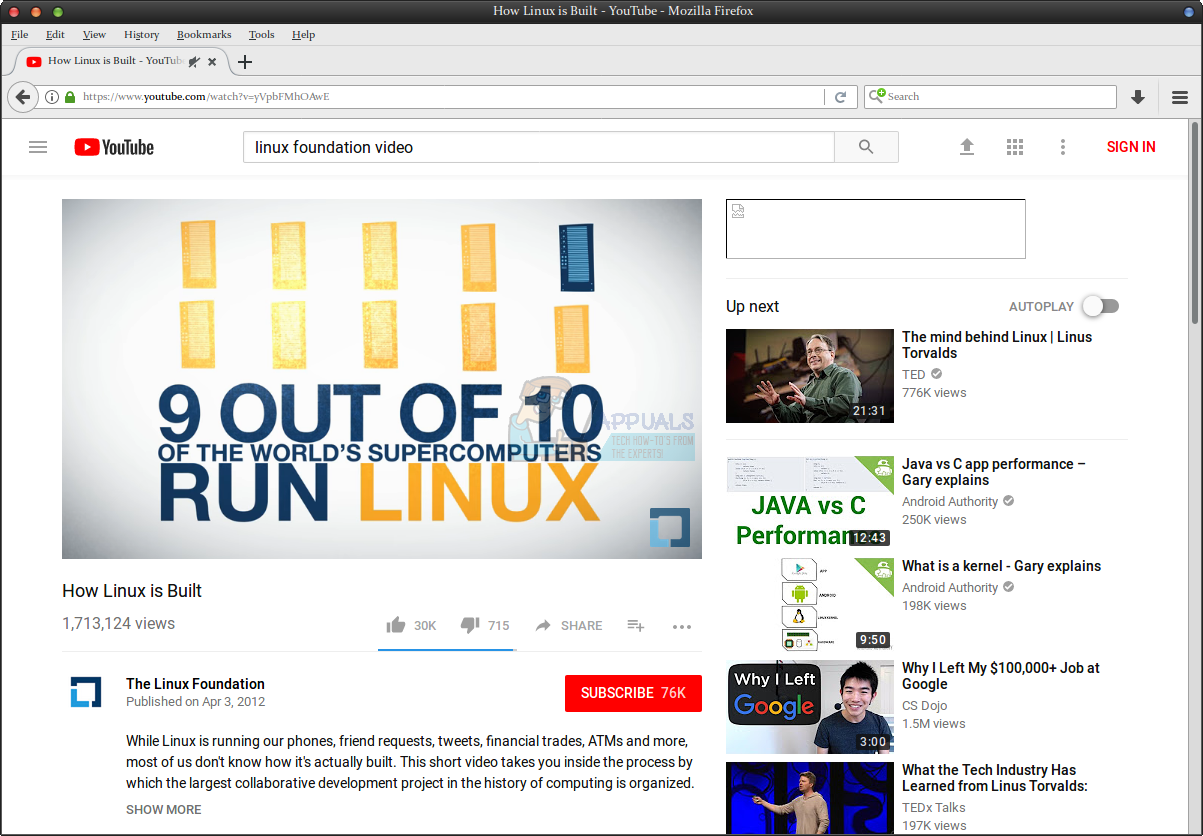Open What the Tech Industry Has Learned title
The height and width of the screenshot is (836, 1203).
pyautogui.click(x=995, y=778)
